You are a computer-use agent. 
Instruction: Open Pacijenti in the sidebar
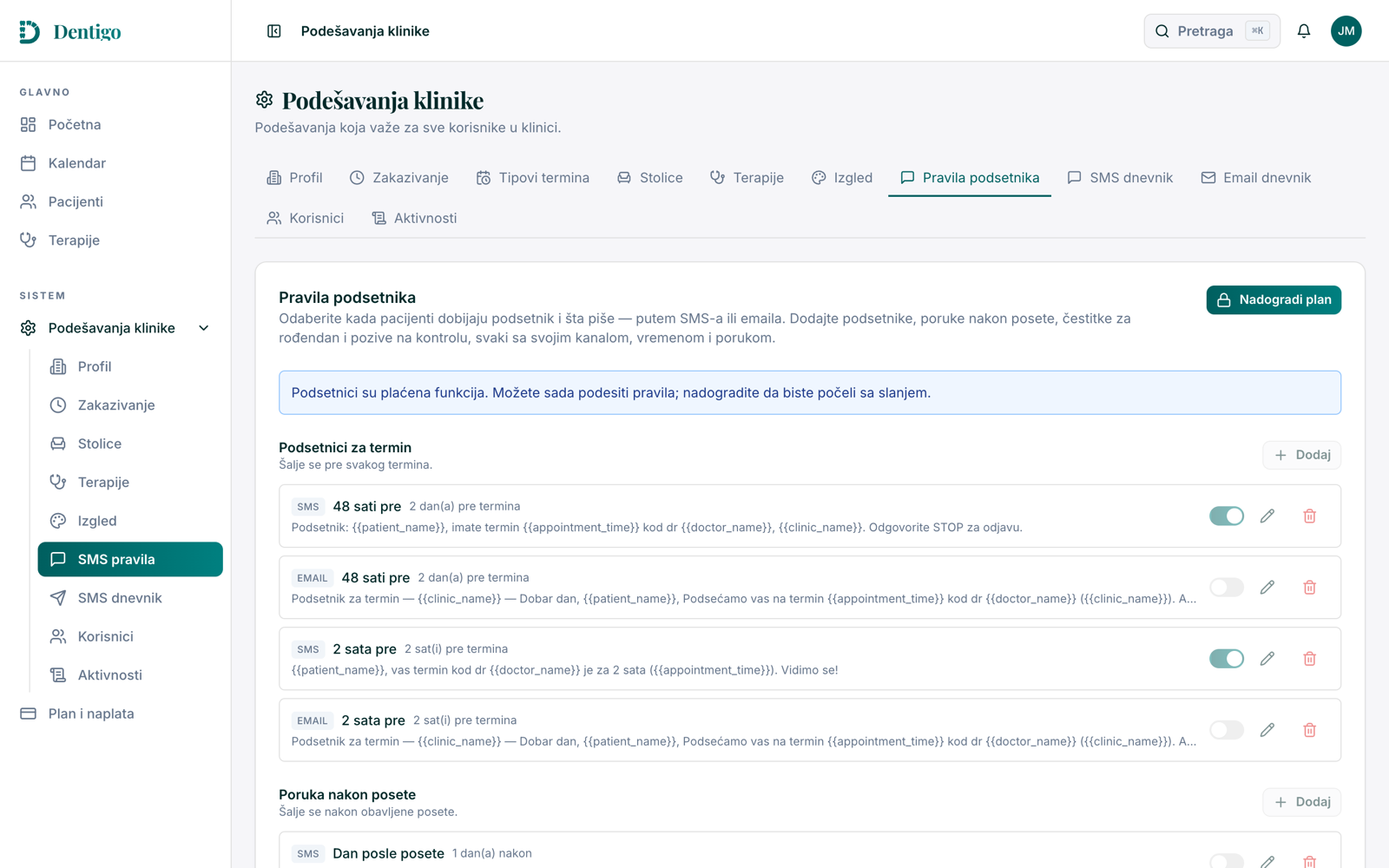(115, 201)
